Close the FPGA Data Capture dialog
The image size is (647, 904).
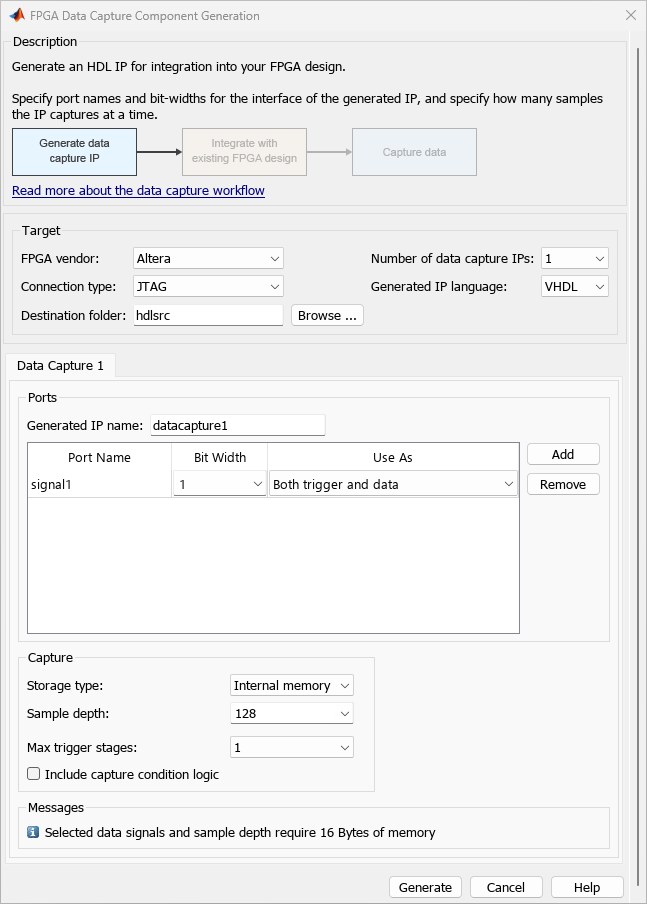click(630, 16)
